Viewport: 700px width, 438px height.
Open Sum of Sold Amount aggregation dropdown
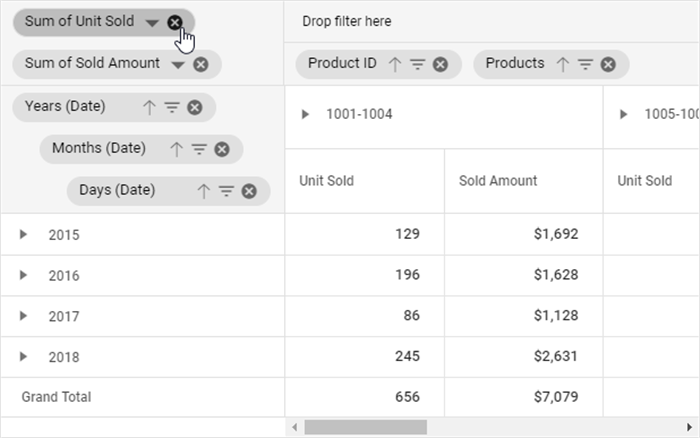tap(178, 64)
